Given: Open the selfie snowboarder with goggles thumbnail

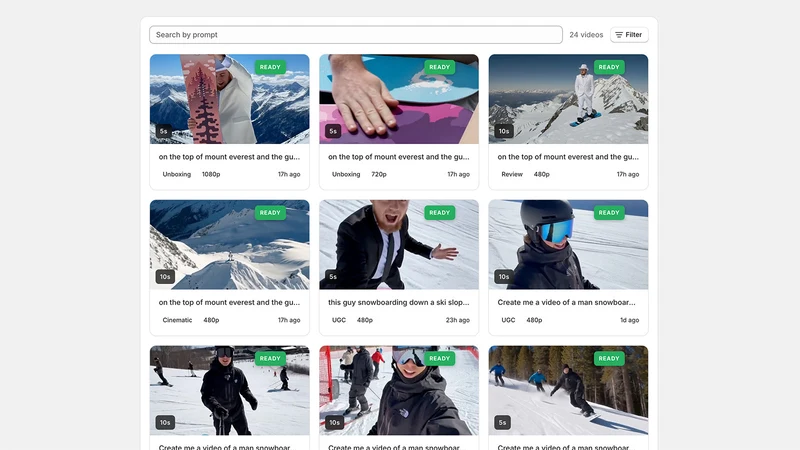Looking at the screenshot, I should click(x=399, y=390).
